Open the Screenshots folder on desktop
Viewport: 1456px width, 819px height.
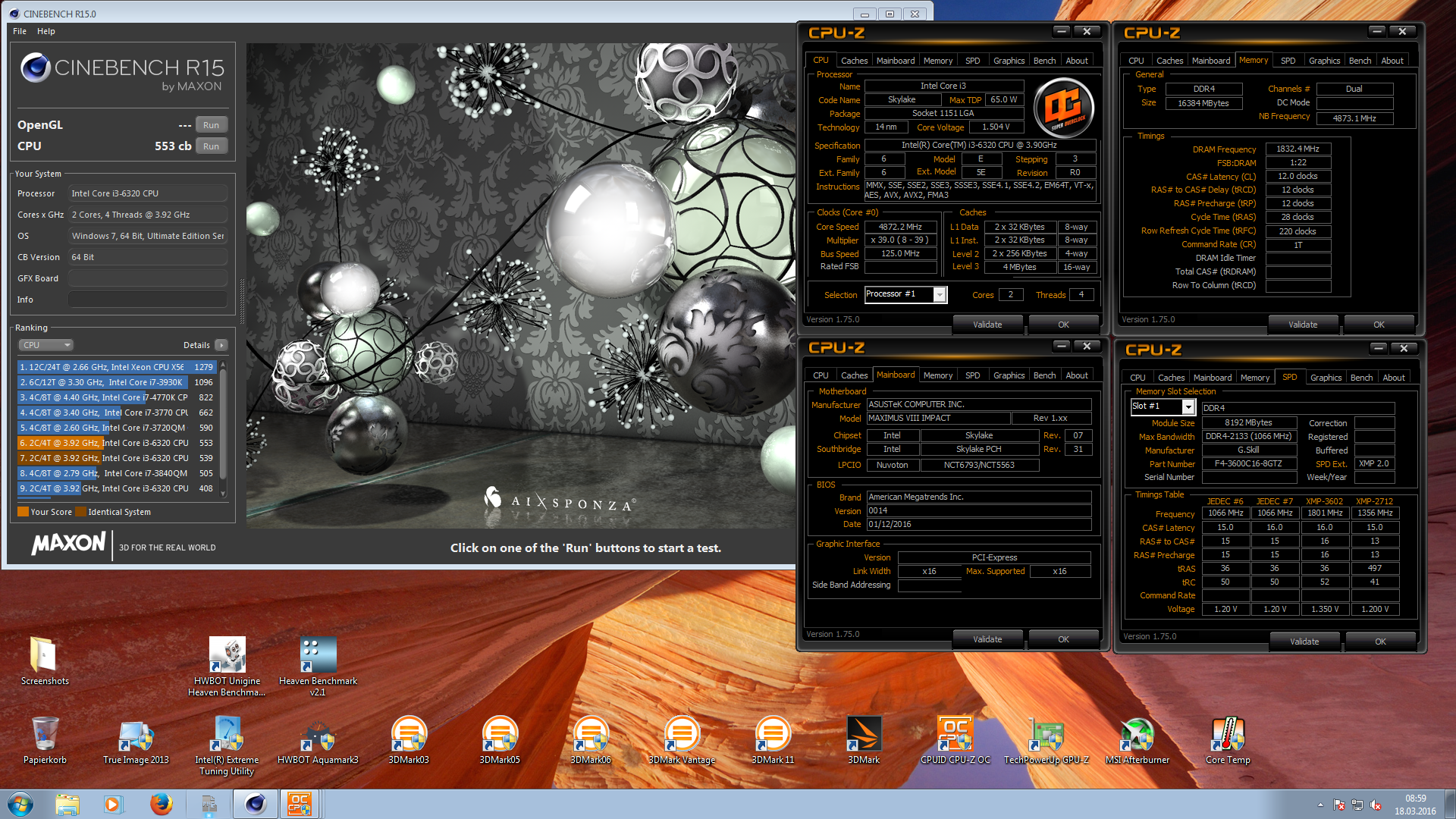45,661
